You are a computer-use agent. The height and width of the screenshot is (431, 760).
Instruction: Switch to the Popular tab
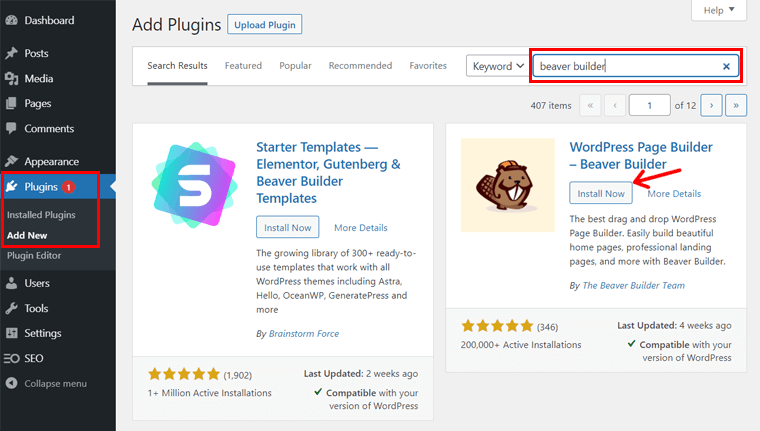[x=295, y=66]
